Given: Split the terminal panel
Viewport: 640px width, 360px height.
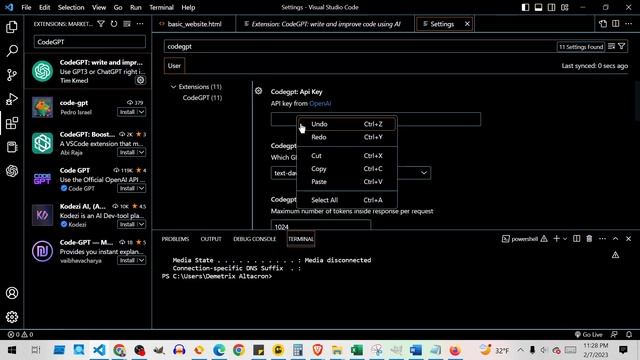Looking at the screenshot, I should pyautogui.click(x=576, y=239).
